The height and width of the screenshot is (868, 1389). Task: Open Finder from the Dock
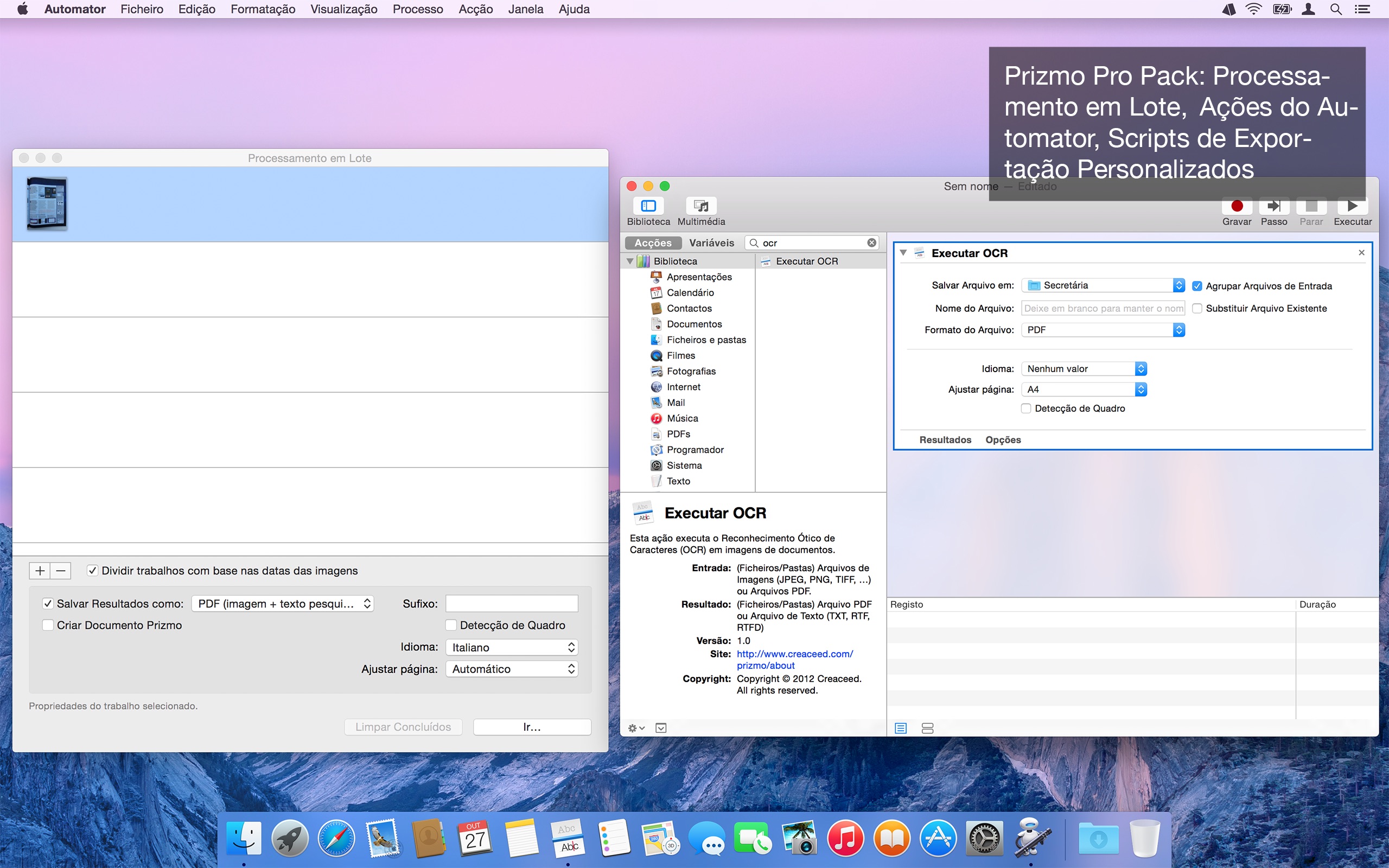click(x=244, y=839)
